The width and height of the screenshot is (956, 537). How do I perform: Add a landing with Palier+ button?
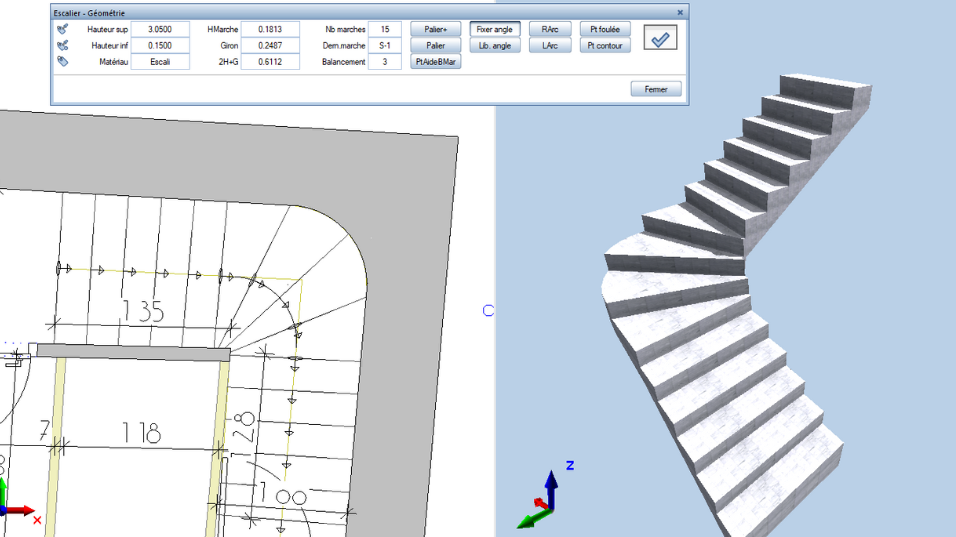(435, 30)
